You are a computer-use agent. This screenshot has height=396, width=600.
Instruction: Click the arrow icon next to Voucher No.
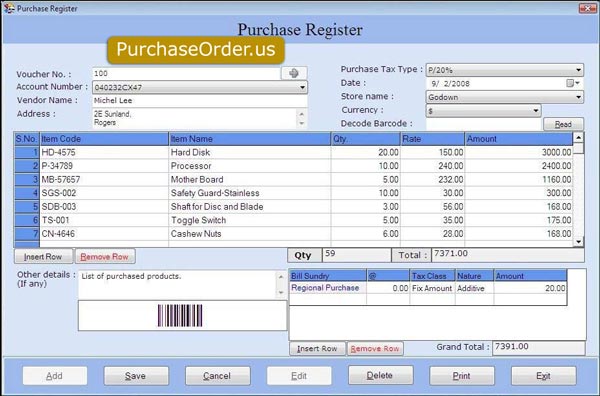pos(294,73)
